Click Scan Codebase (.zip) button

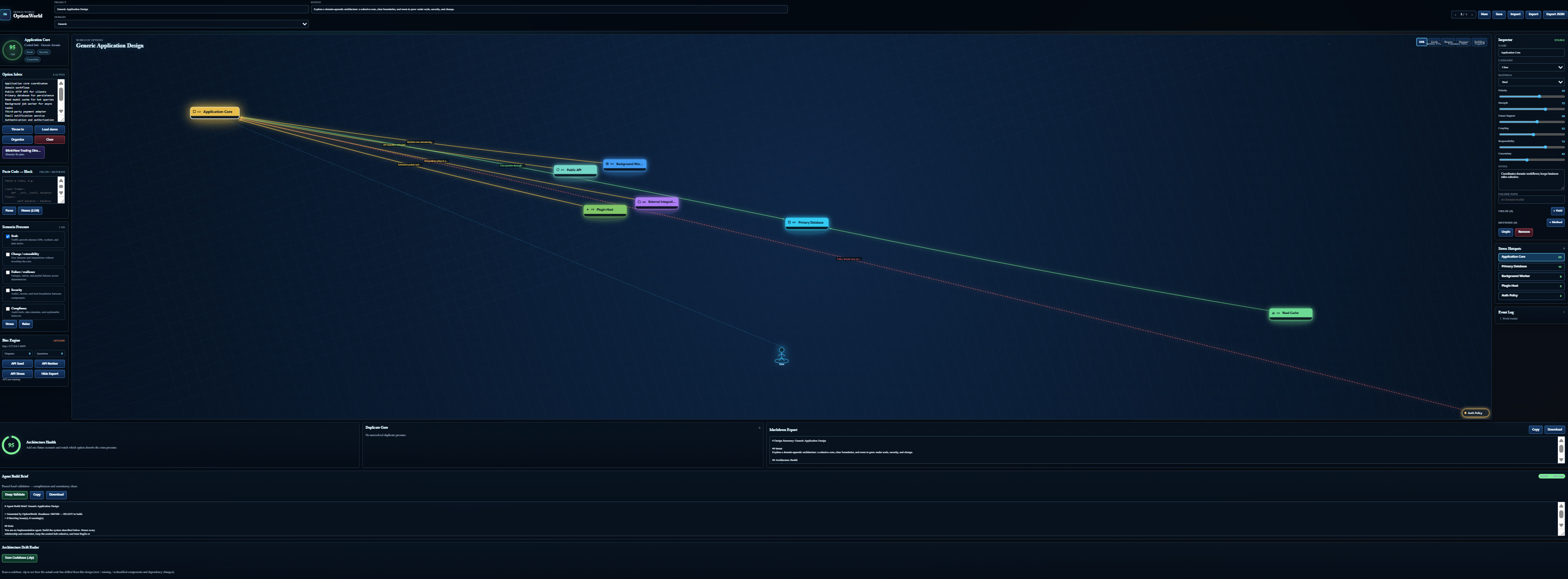click(19, 558)
